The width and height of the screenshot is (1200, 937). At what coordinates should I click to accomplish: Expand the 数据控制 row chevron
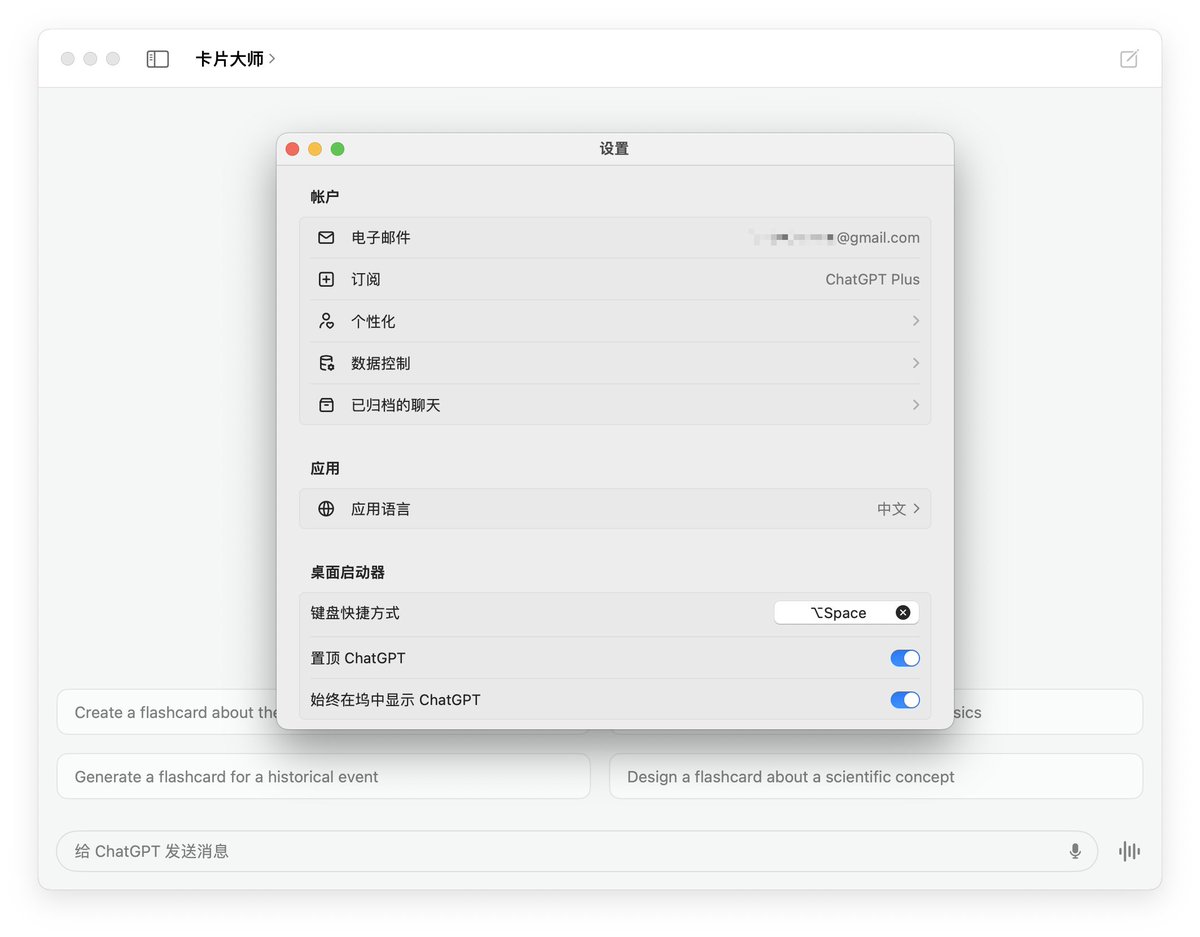pyautogui.click(x=915, y=363)
